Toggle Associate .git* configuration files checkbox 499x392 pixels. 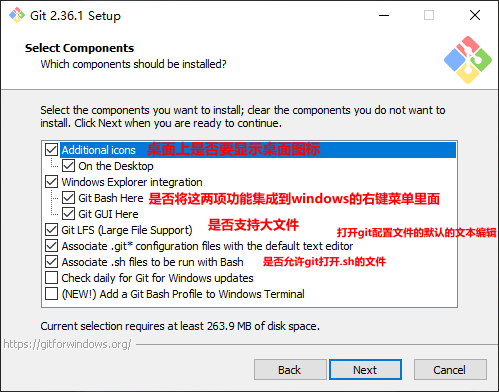[51, 246]
